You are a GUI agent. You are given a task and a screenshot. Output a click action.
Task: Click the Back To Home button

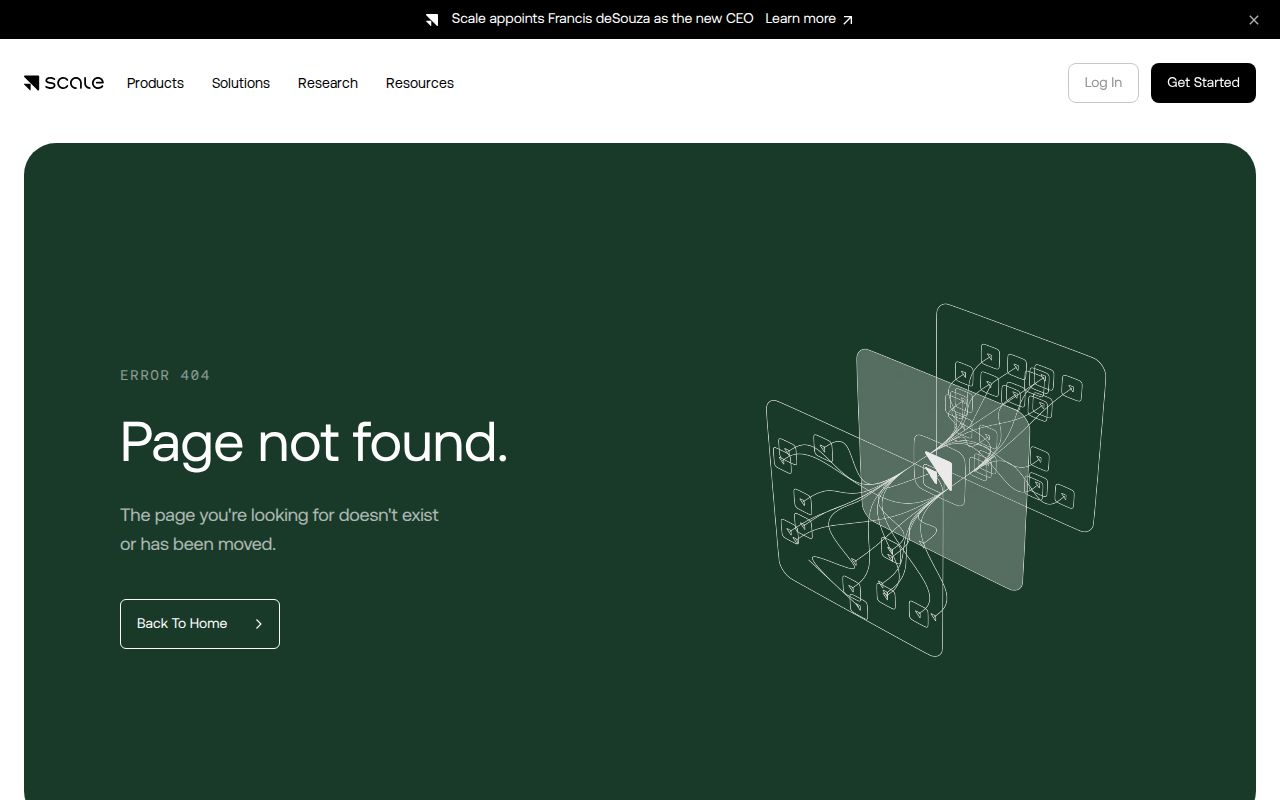coord(200,624)
